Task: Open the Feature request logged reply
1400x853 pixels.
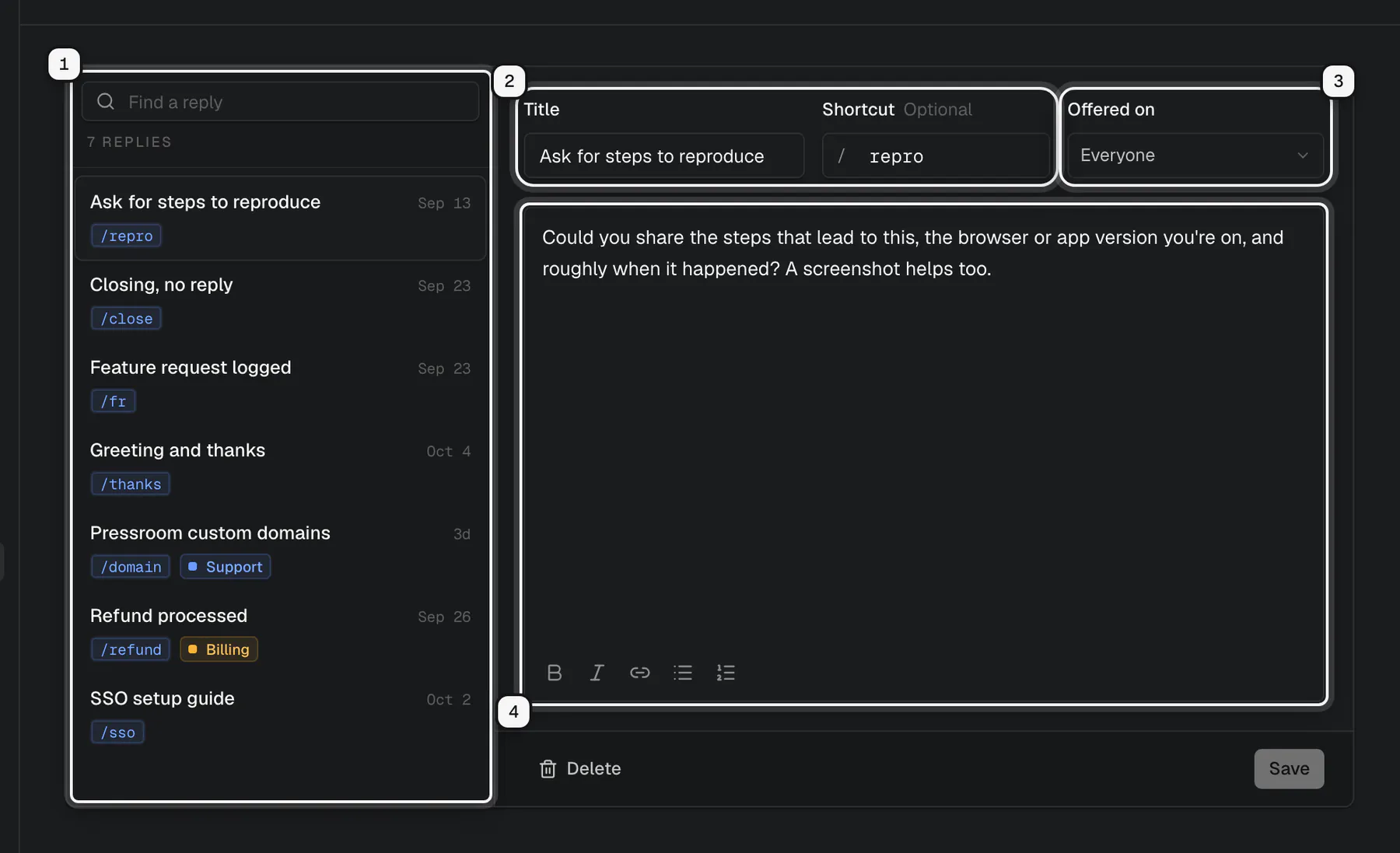Action: coord(280,384)
